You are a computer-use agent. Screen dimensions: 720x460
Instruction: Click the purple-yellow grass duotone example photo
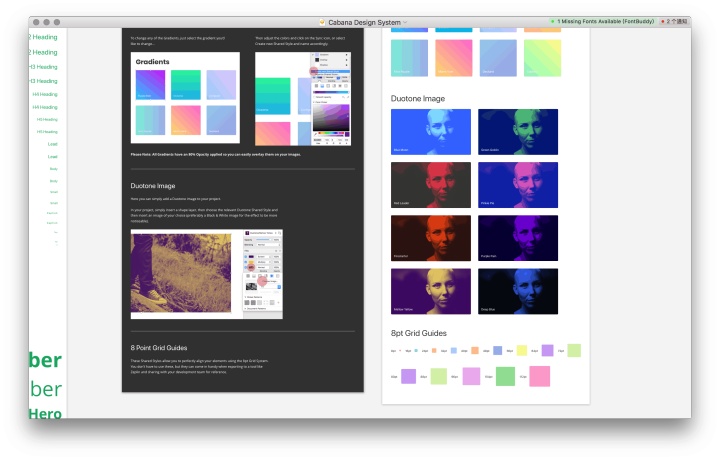(x=181, y=273)
